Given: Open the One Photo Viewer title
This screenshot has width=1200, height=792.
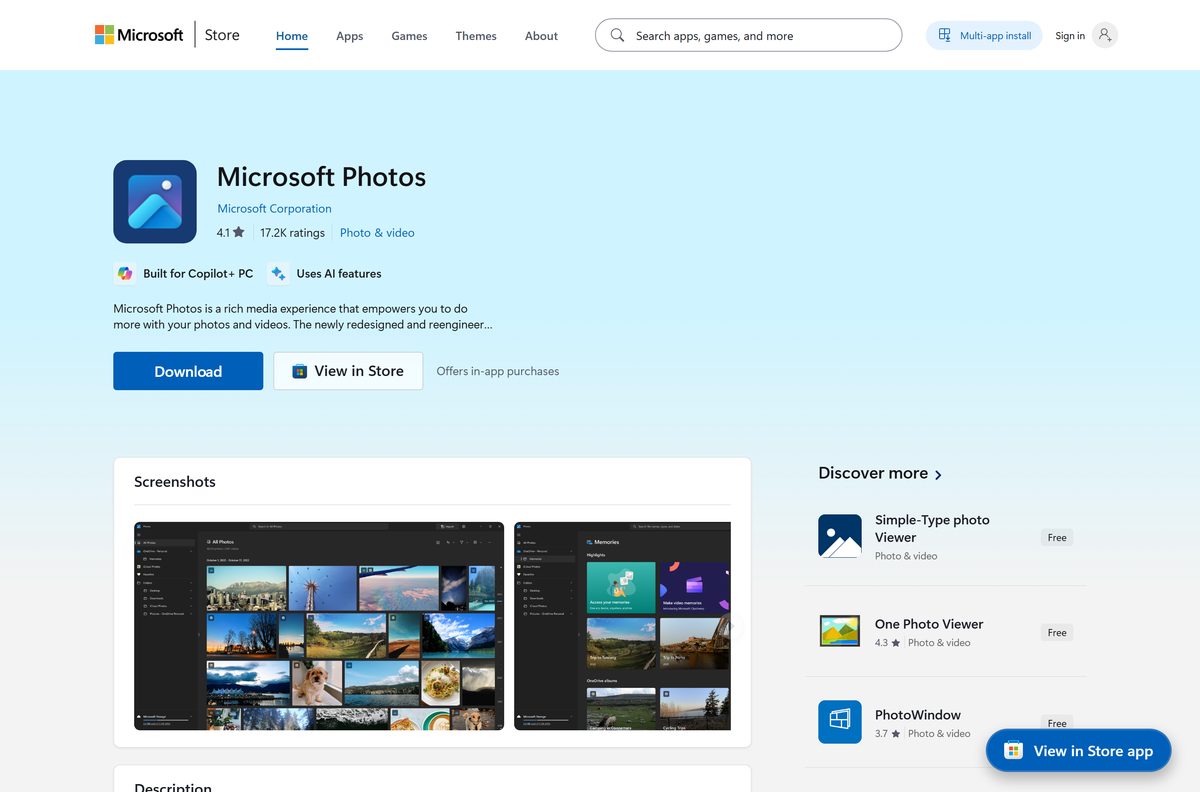Looking at the screenshot, I should 929,624.
